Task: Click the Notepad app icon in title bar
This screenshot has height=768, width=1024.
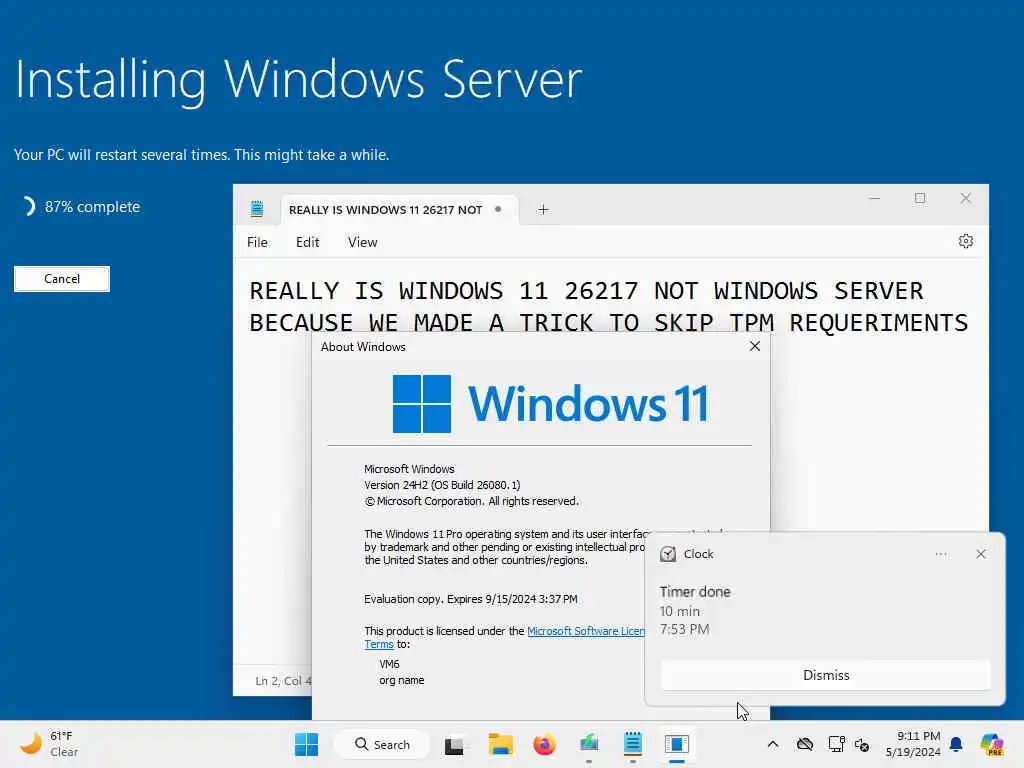Action: [257, 209]
